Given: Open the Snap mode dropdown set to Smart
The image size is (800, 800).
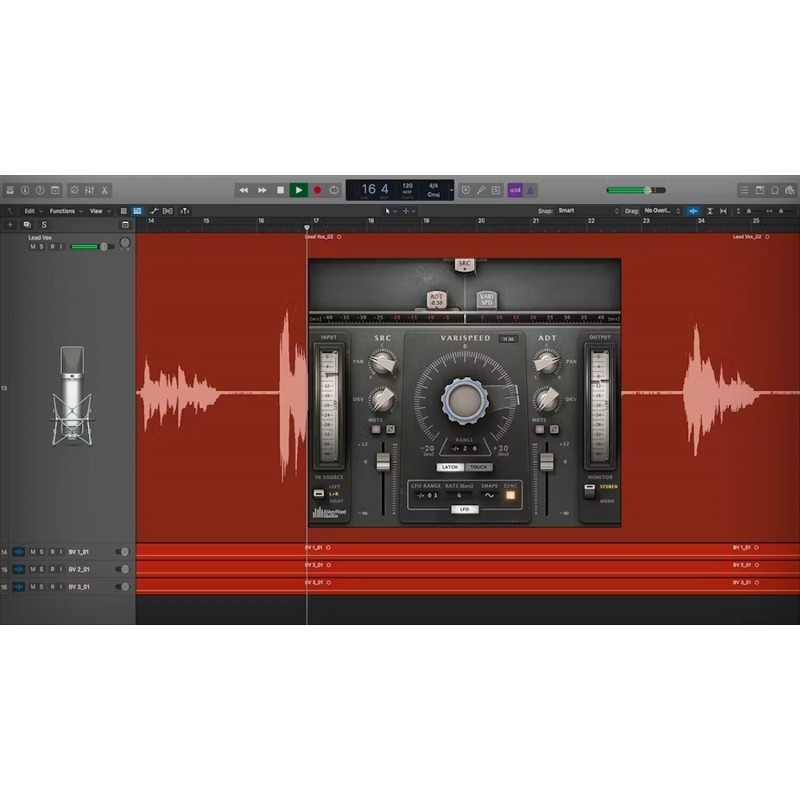Looking at the screenshot, I should (578, 212).
